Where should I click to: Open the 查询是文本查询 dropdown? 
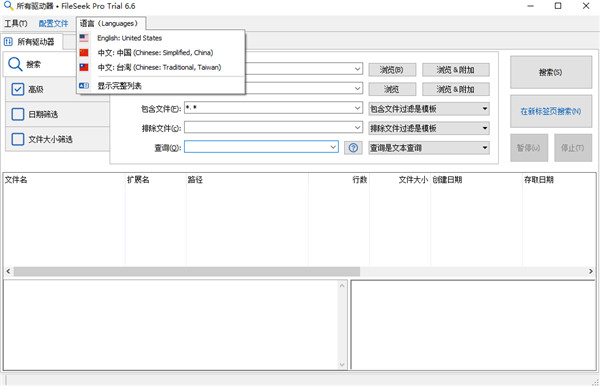click(x=429, y=148)
